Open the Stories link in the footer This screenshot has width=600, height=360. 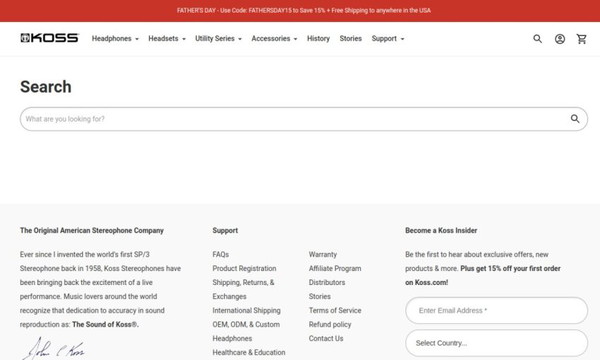(x=320, y=296)
